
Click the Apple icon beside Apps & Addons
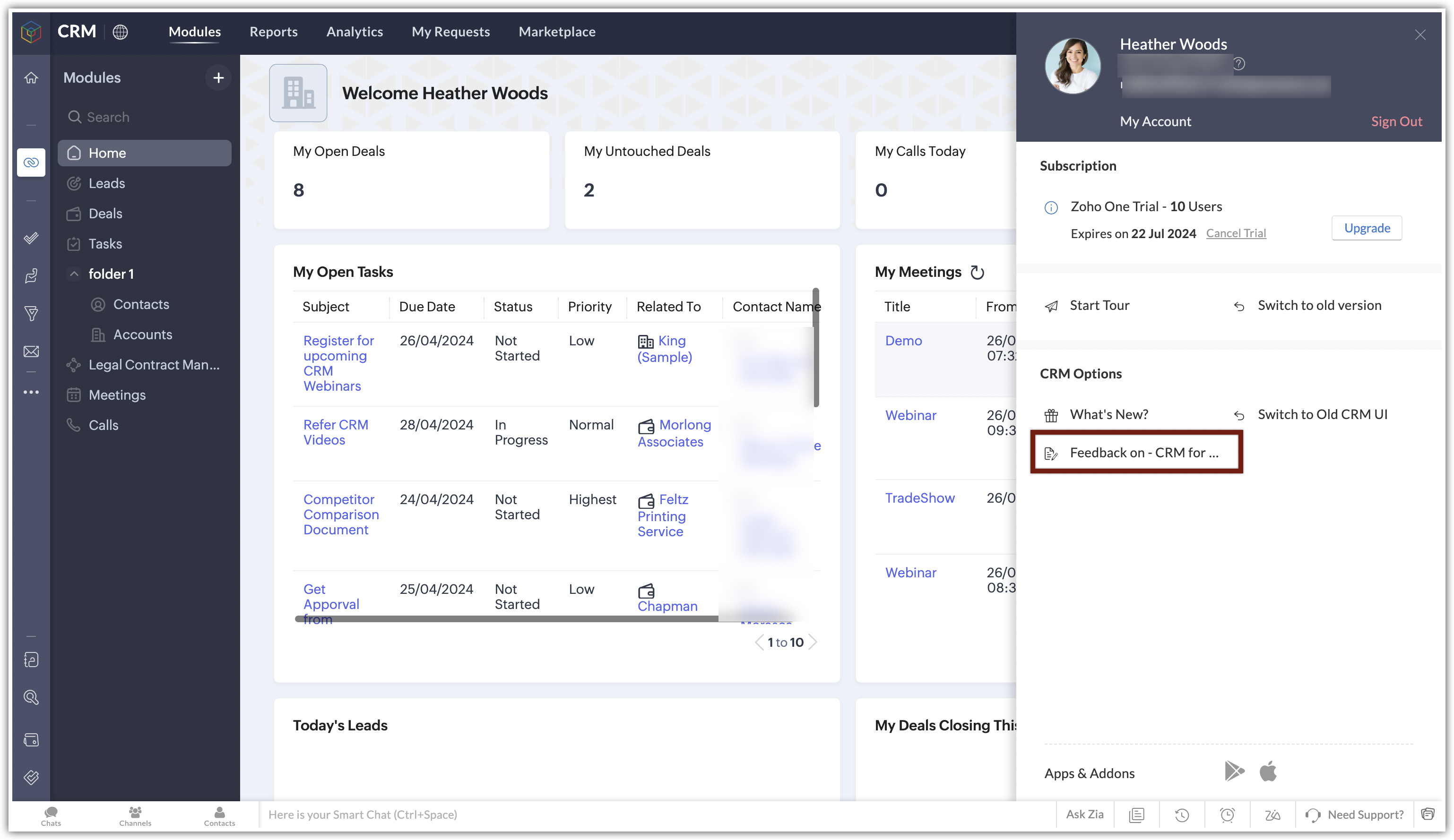pos(1268,771)
